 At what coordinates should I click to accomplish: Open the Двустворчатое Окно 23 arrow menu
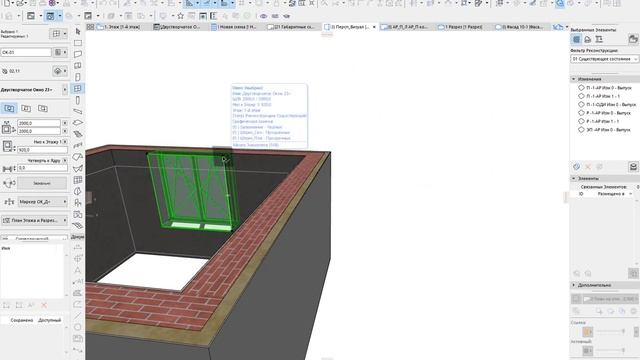pyautogui.click(x=64, y=89)
